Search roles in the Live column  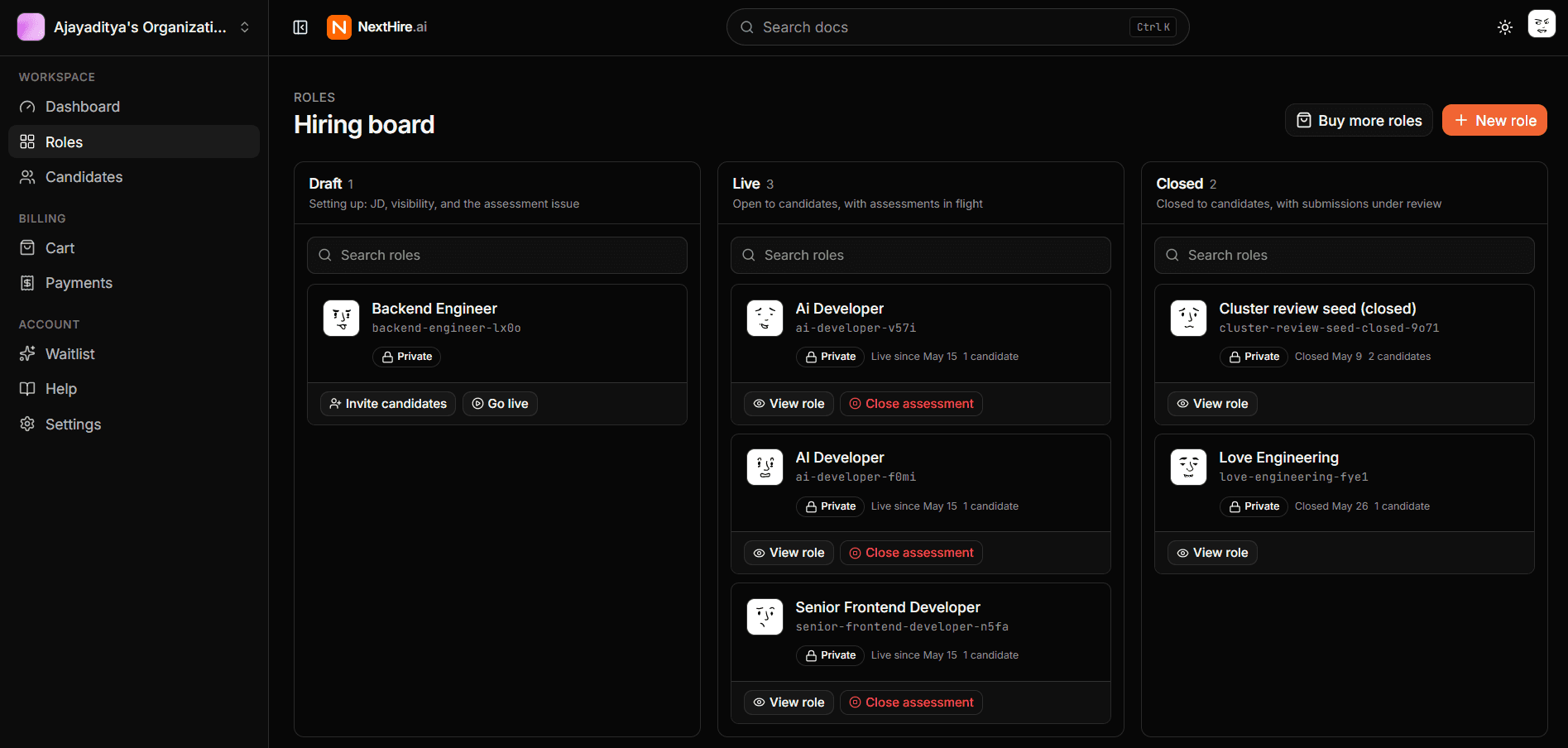click(x=921, y=255)
